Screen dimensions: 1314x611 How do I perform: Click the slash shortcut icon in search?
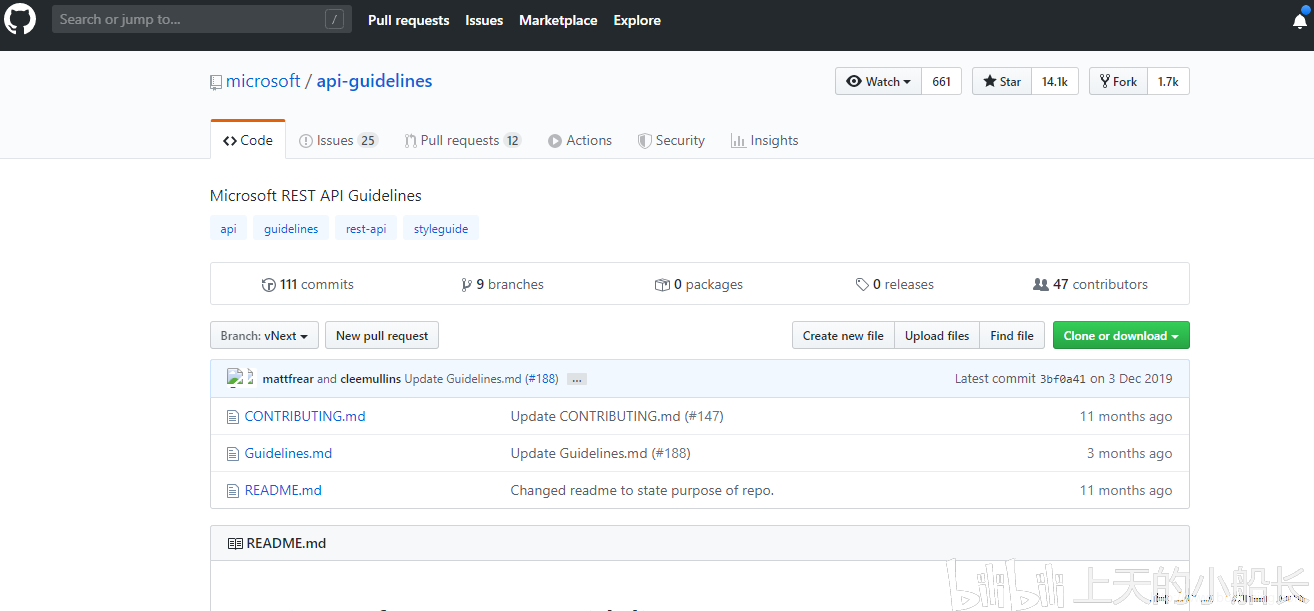pos(334,19)
